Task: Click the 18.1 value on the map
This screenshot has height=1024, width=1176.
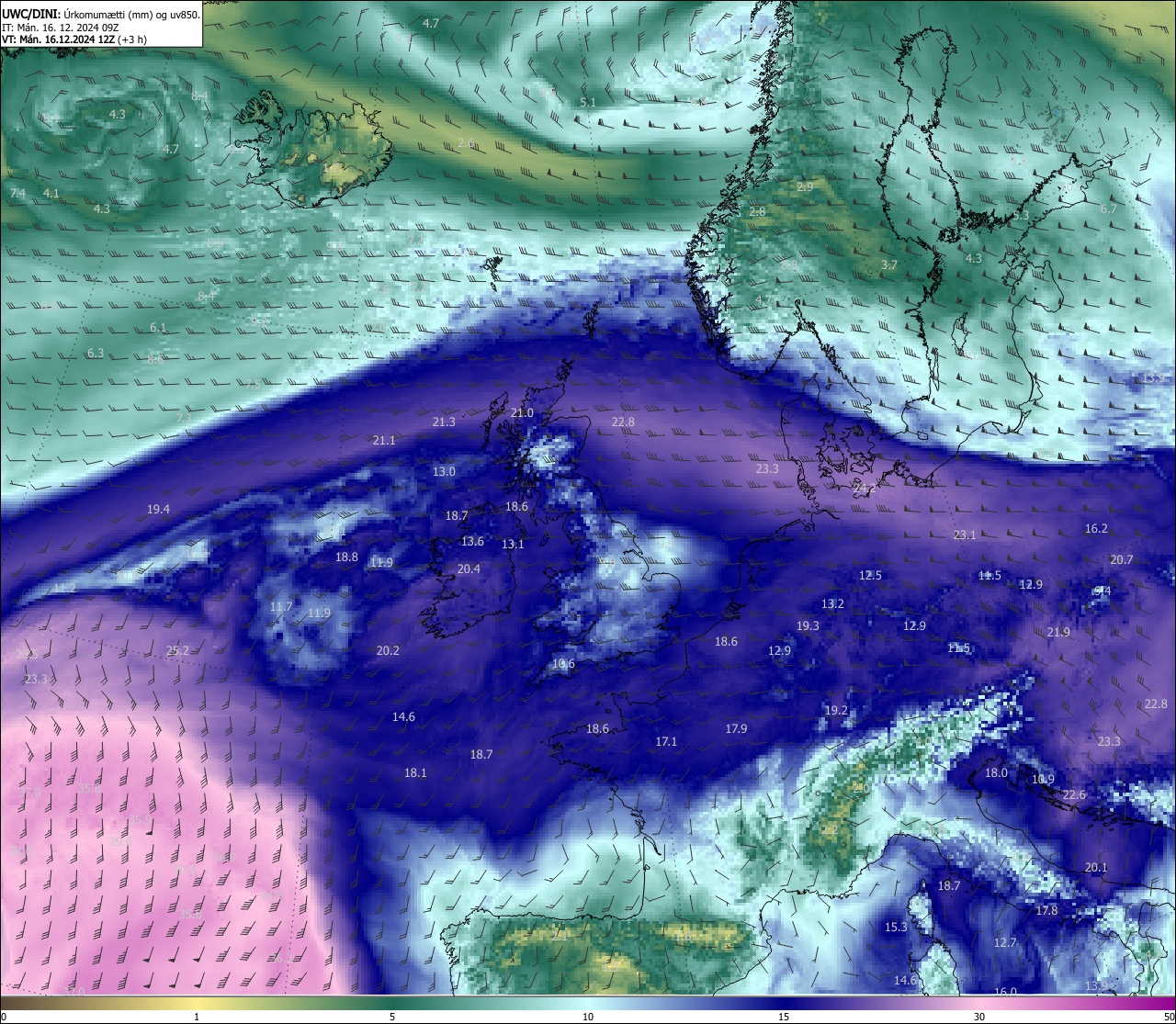Action: (x=415, y=772)
